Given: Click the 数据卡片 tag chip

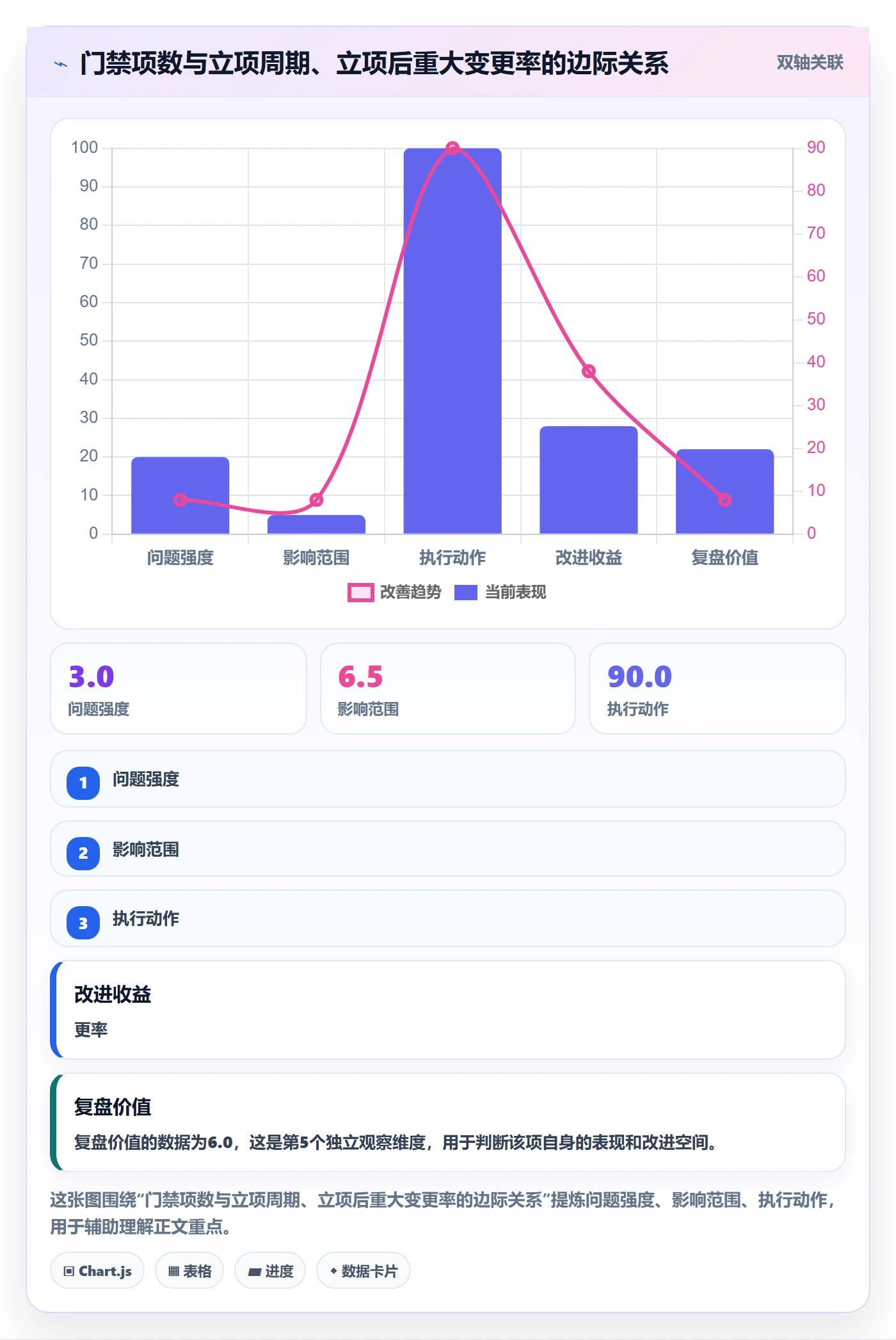Looking at the screenshot, I should (364, 1271).
